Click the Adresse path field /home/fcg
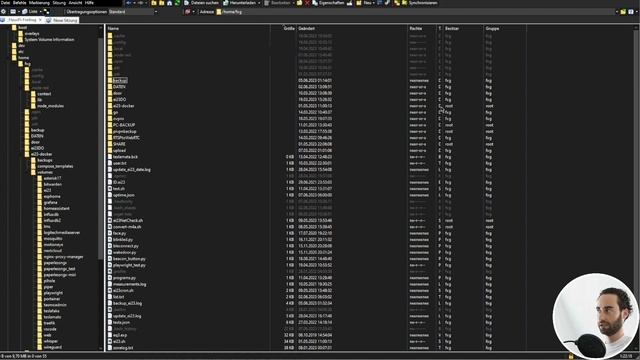The height and width of the screenshot is (360, 640). [x=416, y=12]
